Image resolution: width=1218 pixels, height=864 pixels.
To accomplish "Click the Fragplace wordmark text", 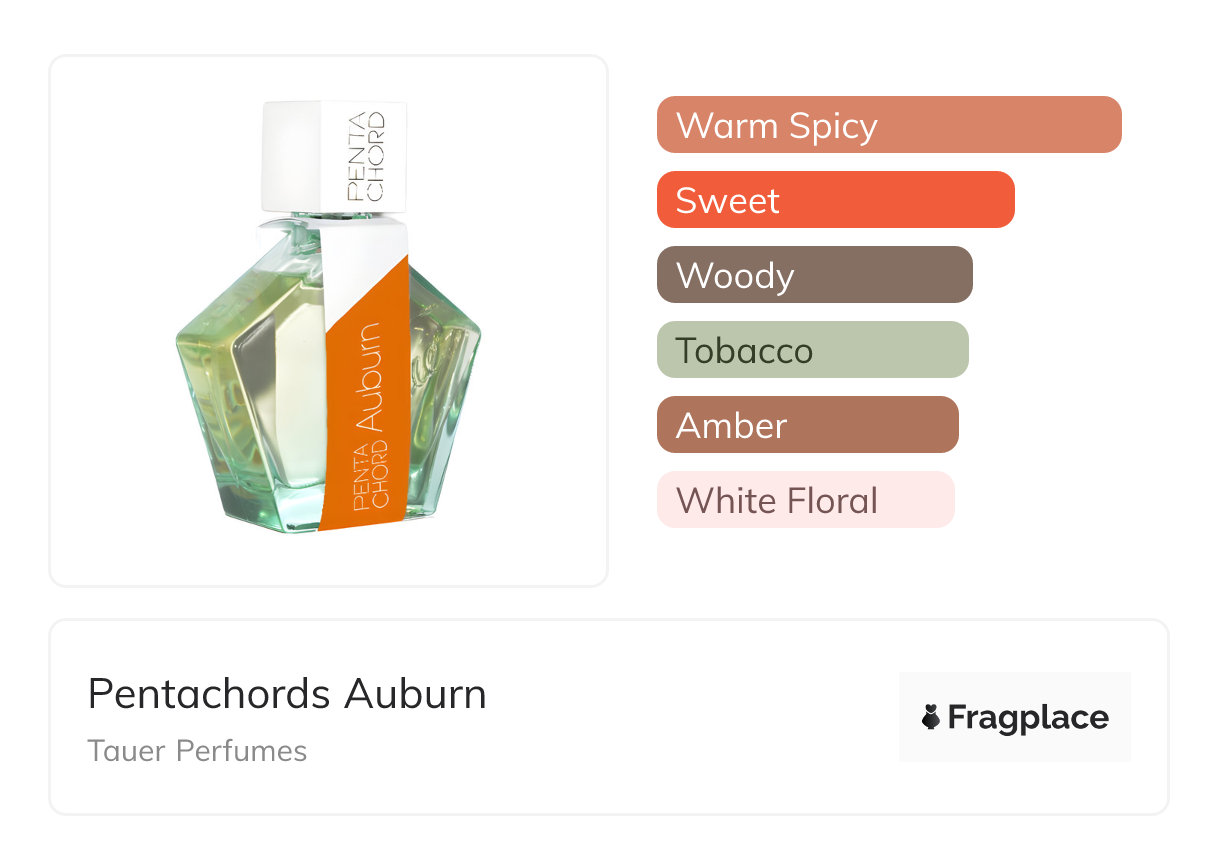I will pos(1028,717).
